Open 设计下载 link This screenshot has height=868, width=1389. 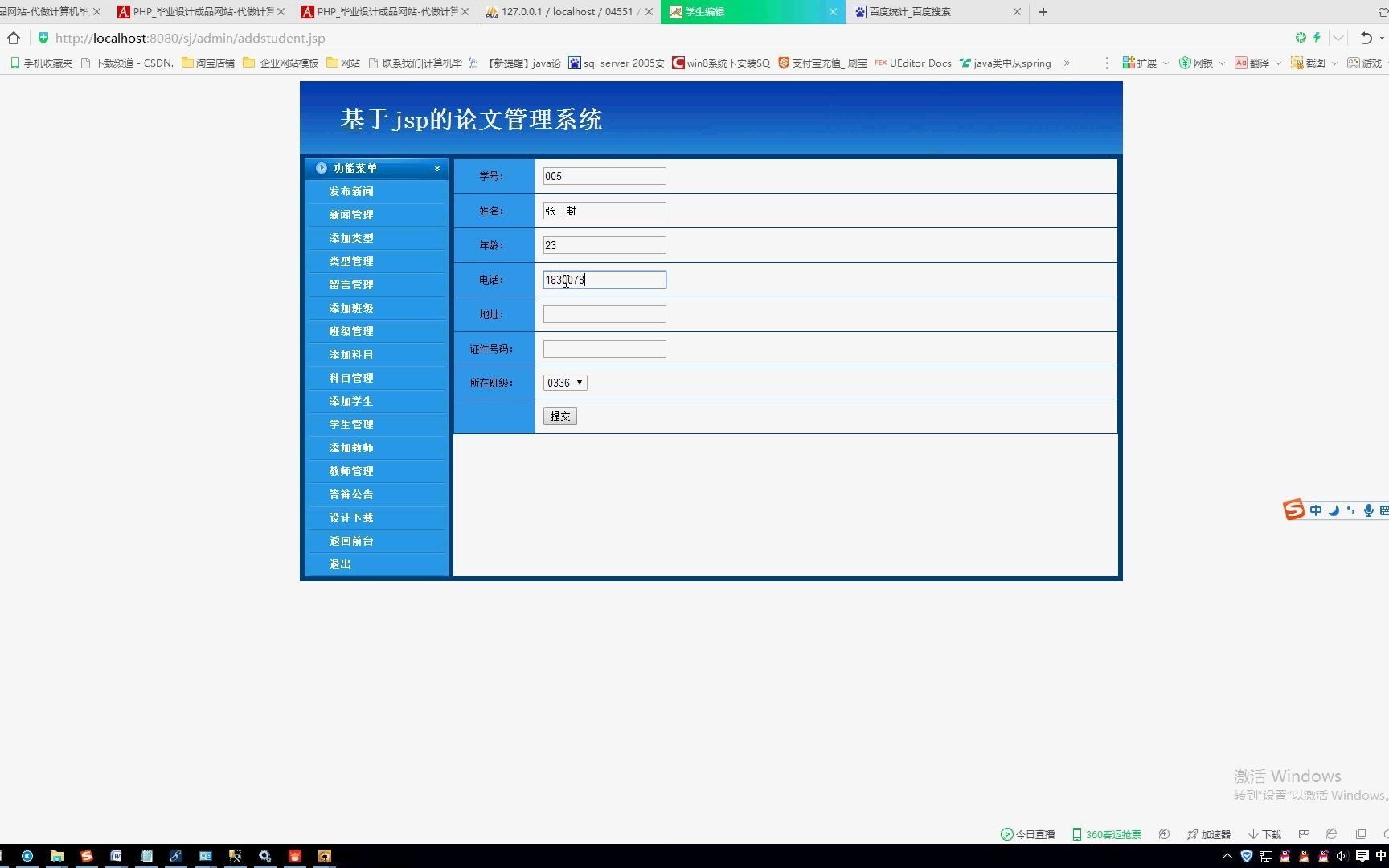click(x=351, y=518)
